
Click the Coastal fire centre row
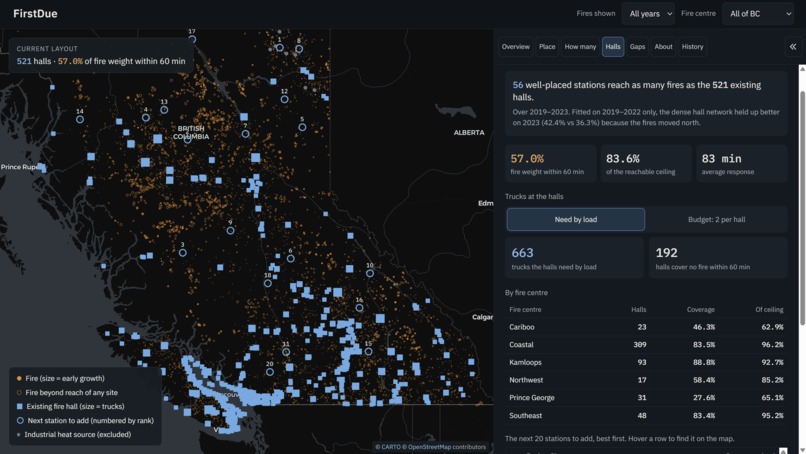(646, 344)
